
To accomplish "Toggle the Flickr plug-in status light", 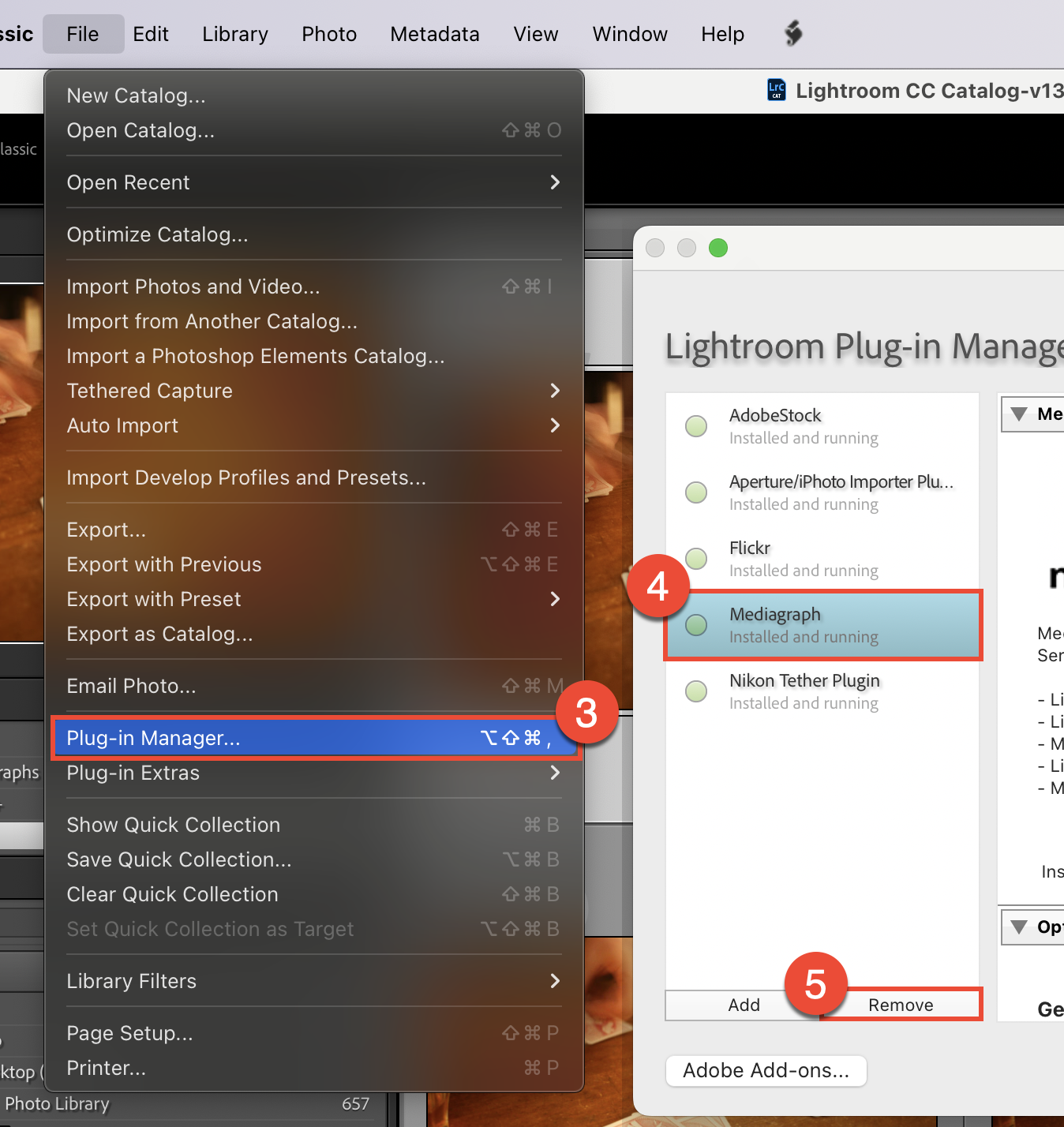I will pos(695,559).
